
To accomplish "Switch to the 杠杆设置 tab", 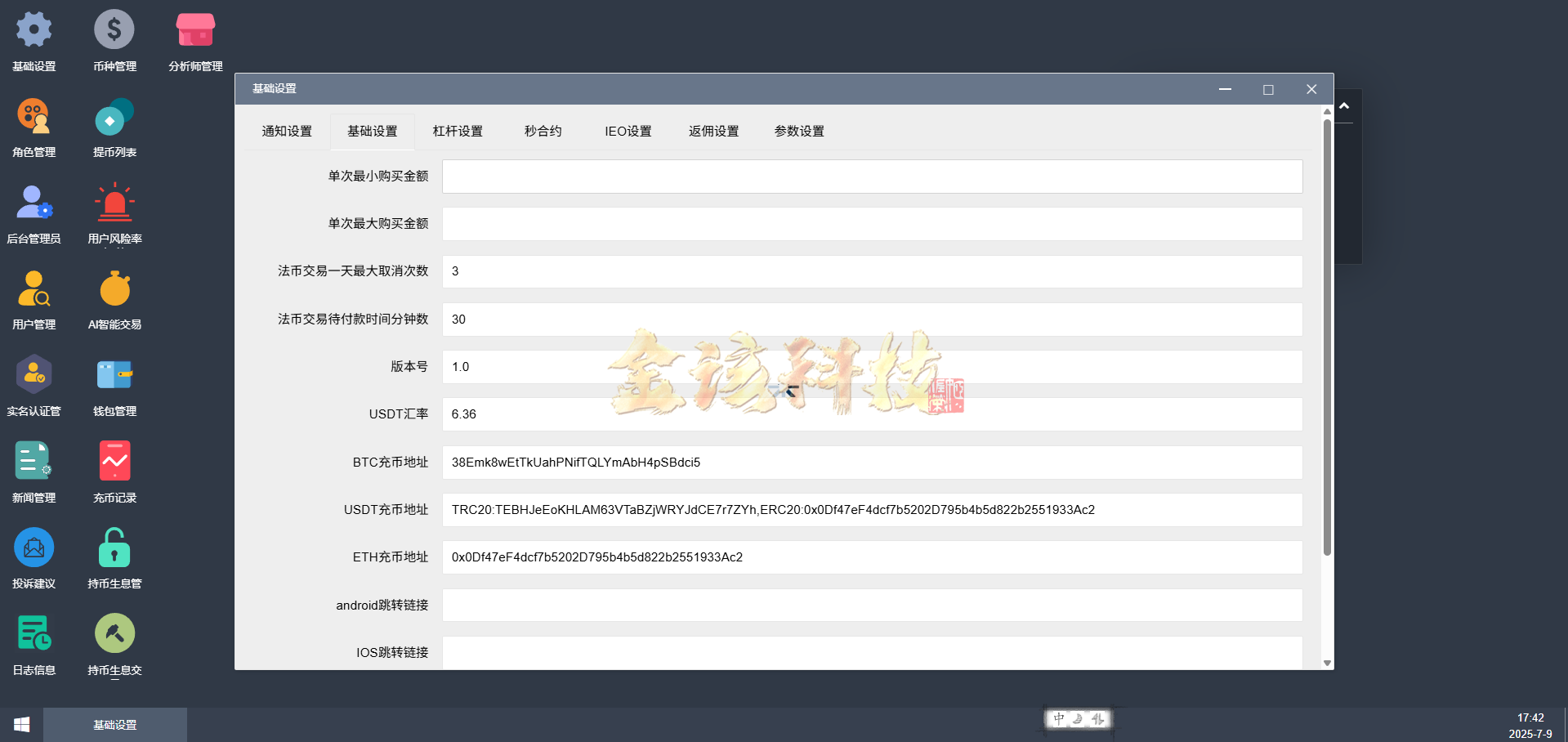I will point(458,131).
